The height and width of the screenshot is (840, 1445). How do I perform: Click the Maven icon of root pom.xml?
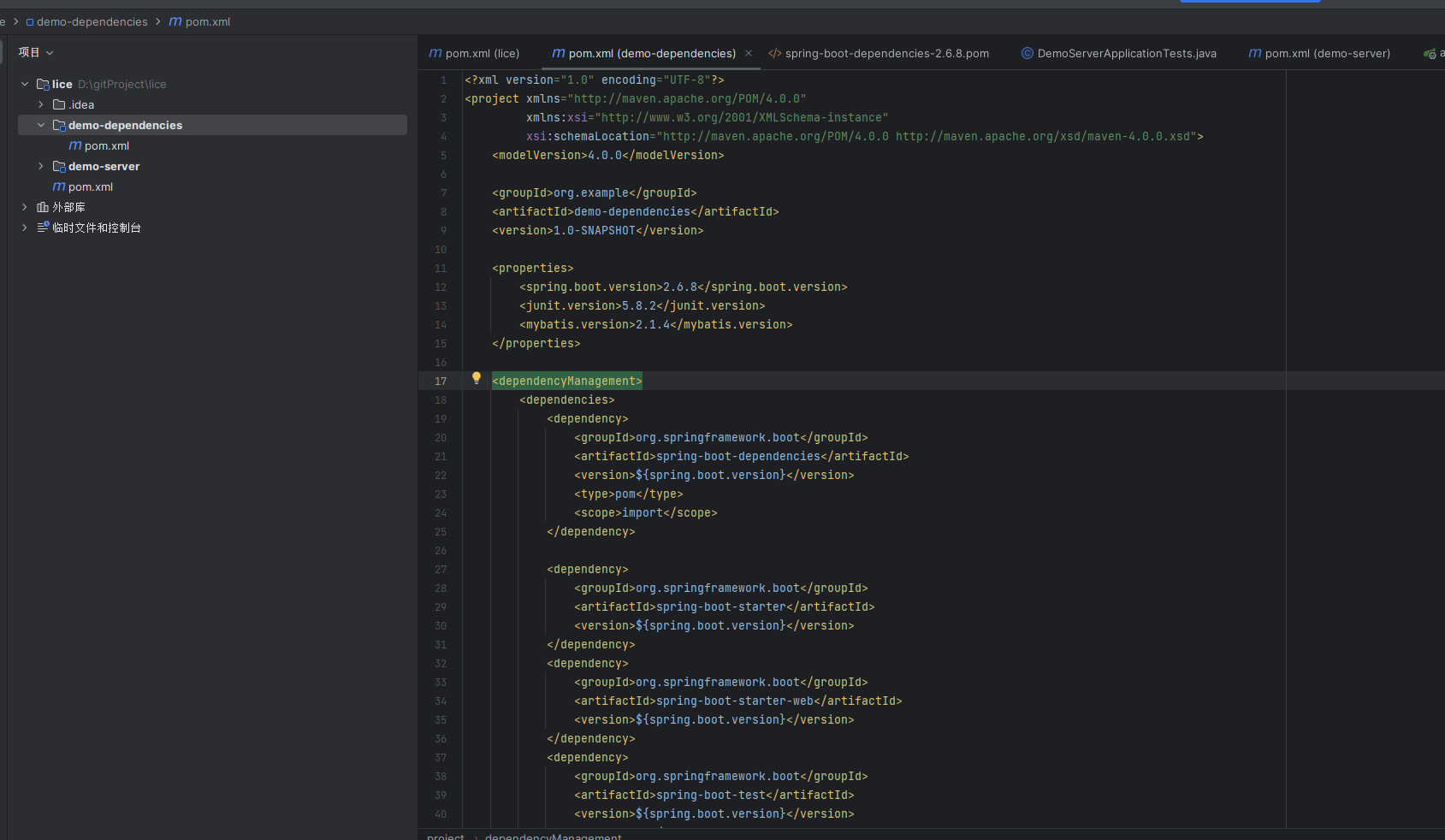click(59, 186)
